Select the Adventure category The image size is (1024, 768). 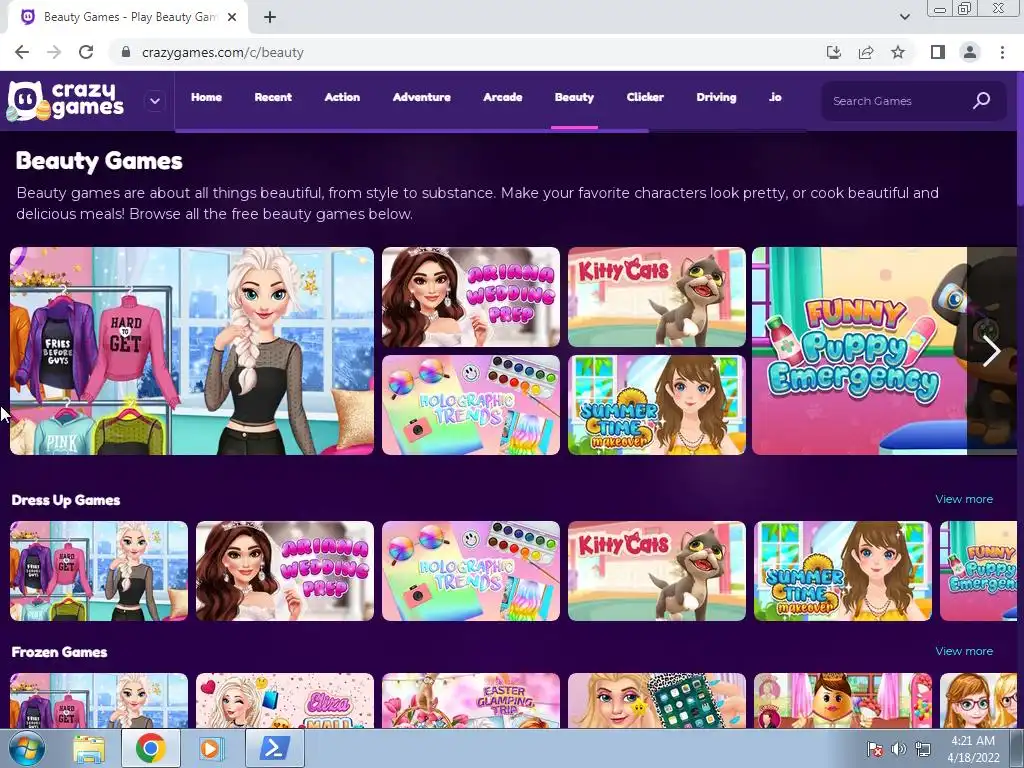(421, 97)
